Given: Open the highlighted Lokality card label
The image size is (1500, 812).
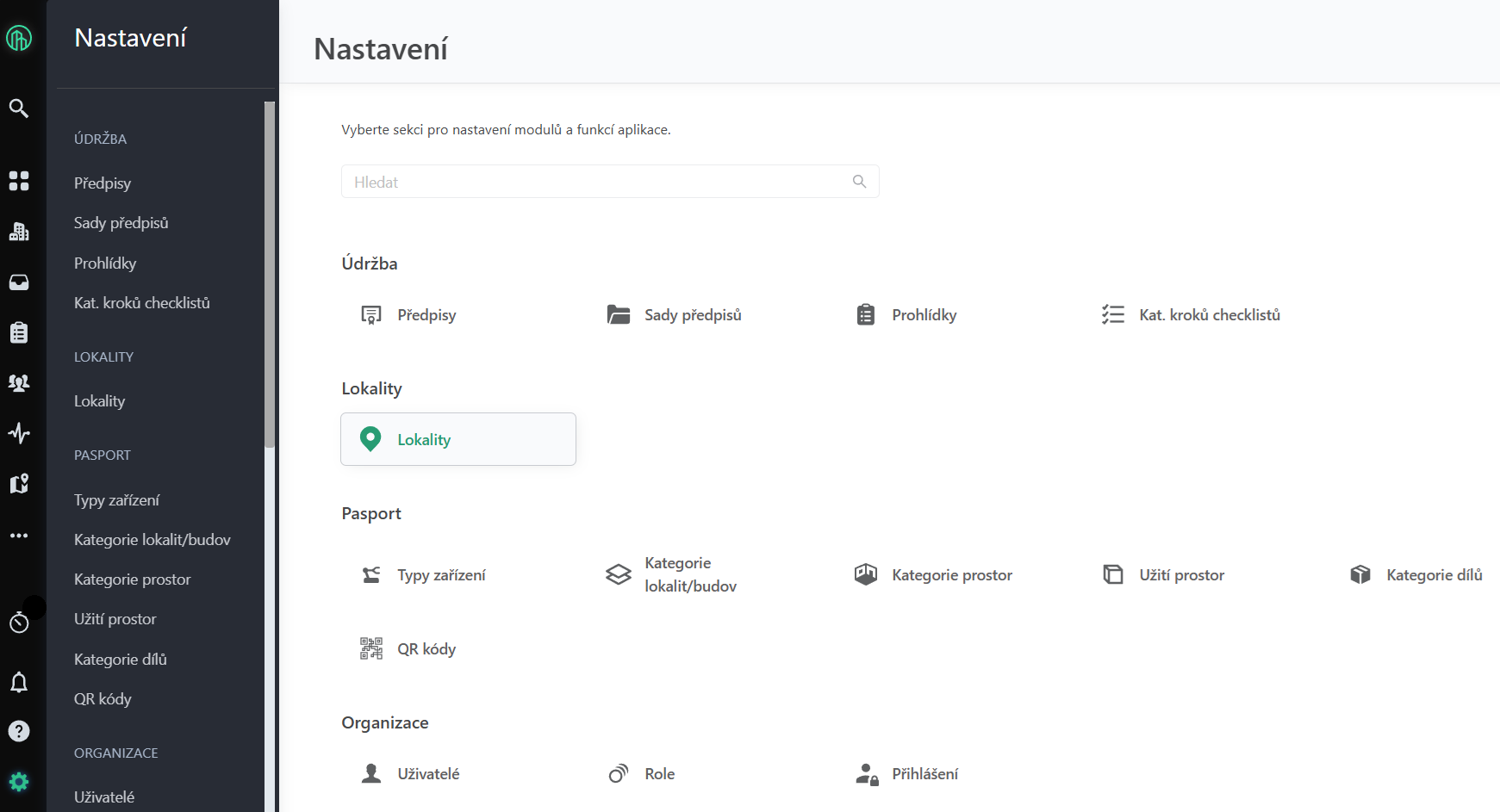Looking at the screenshot, I should coord(424,440).
